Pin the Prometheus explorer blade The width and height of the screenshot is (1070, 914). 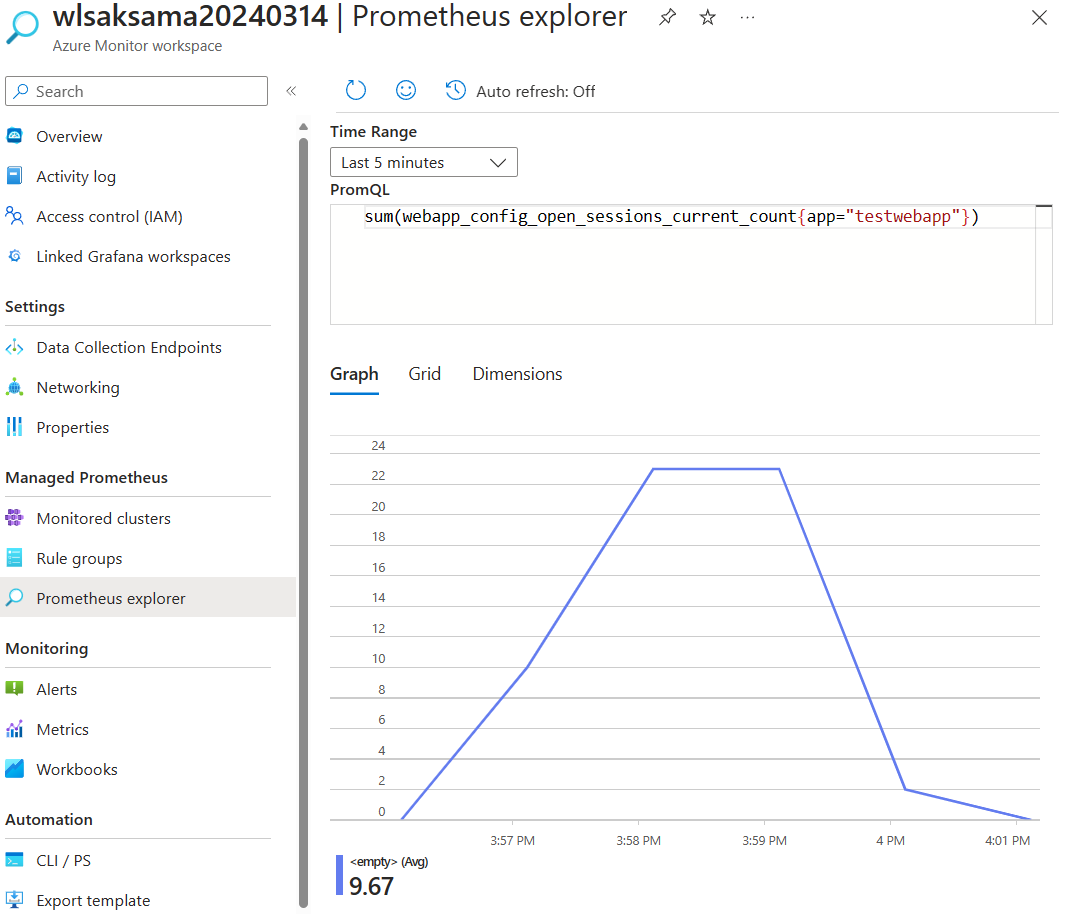coord(667,17)
